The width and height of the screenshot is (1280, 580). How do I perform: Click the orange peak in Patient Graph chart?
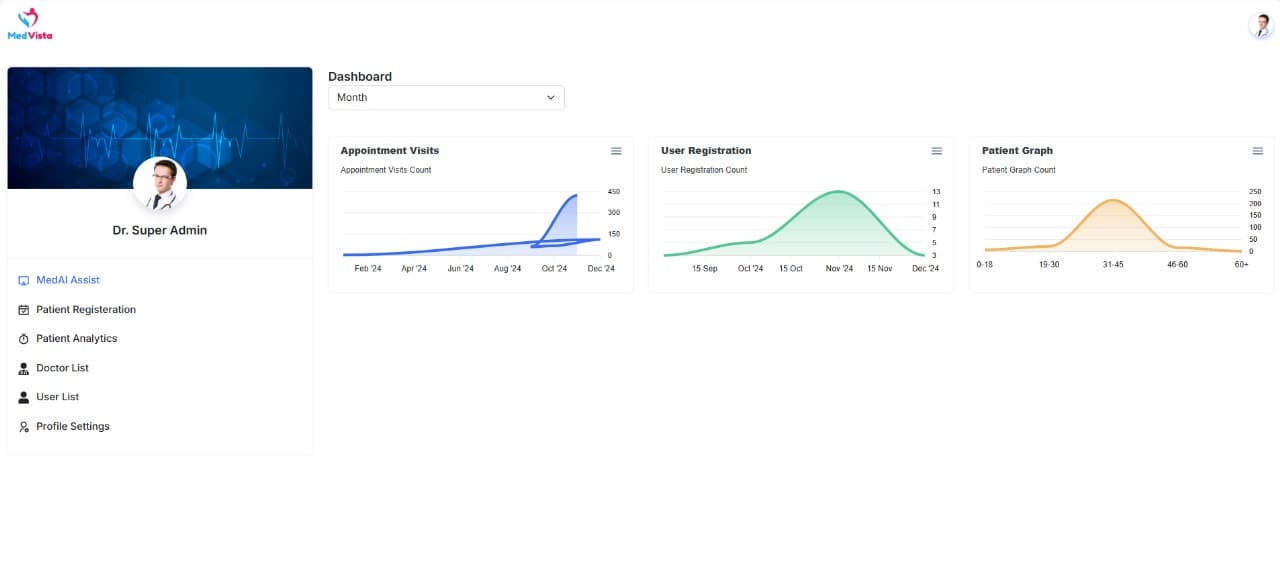[x=1112, y=202]
